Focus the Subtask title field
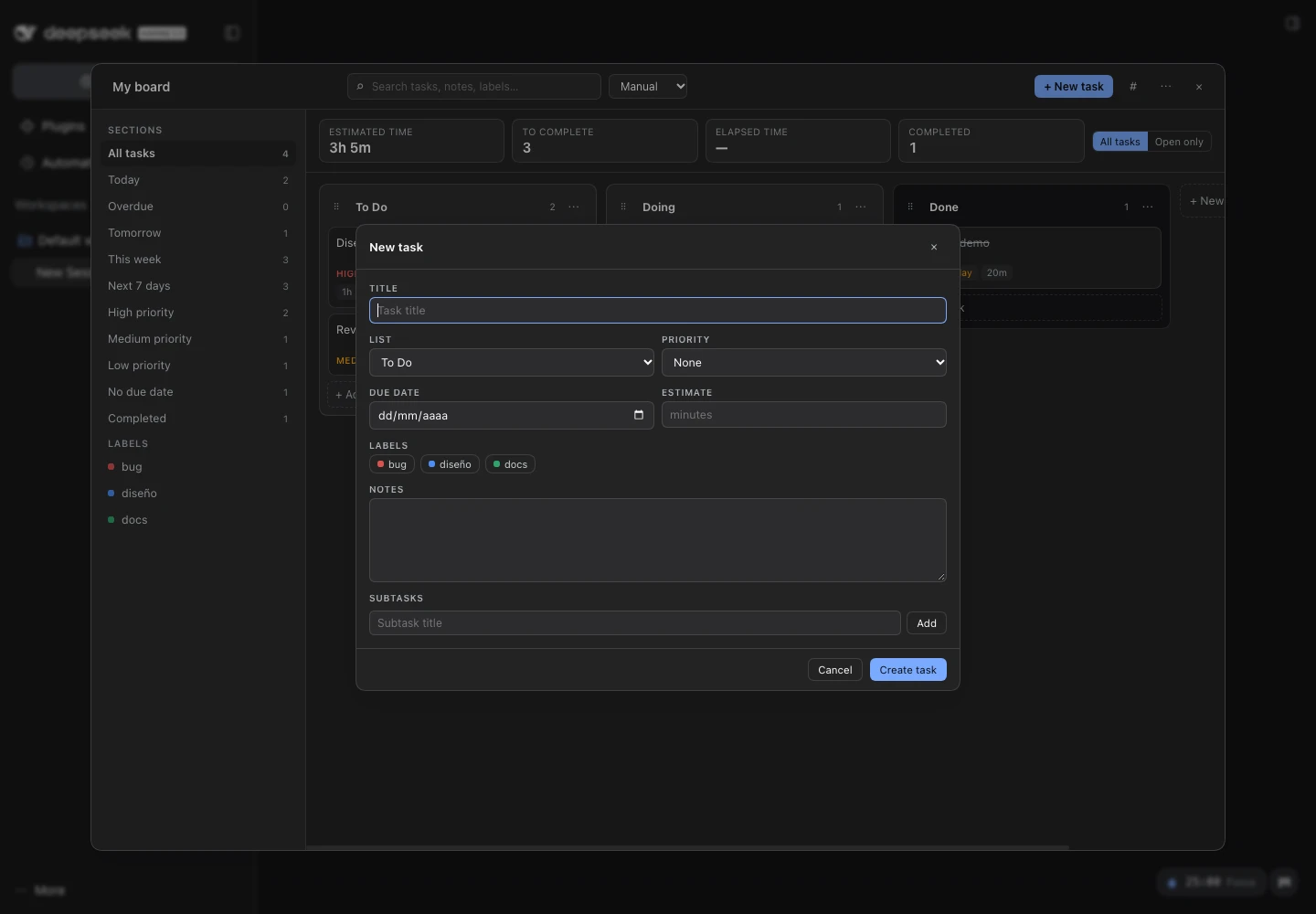1316x914 pixels. click(x=635, y=623)
